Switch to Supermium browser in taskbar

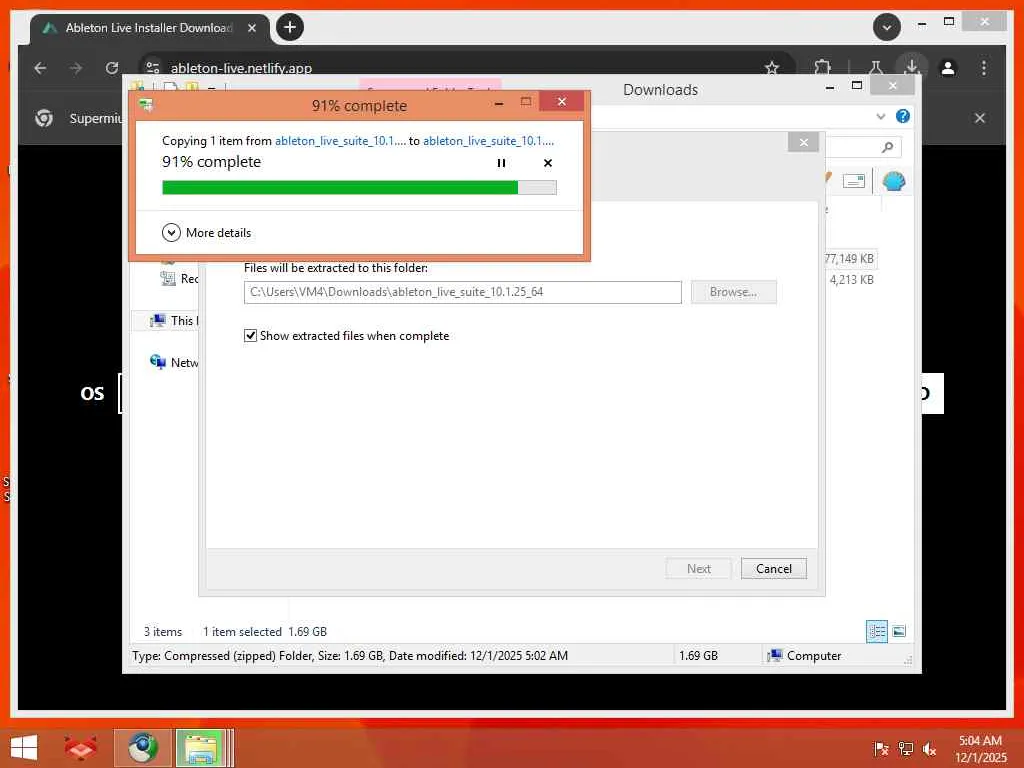pos(143,748)
